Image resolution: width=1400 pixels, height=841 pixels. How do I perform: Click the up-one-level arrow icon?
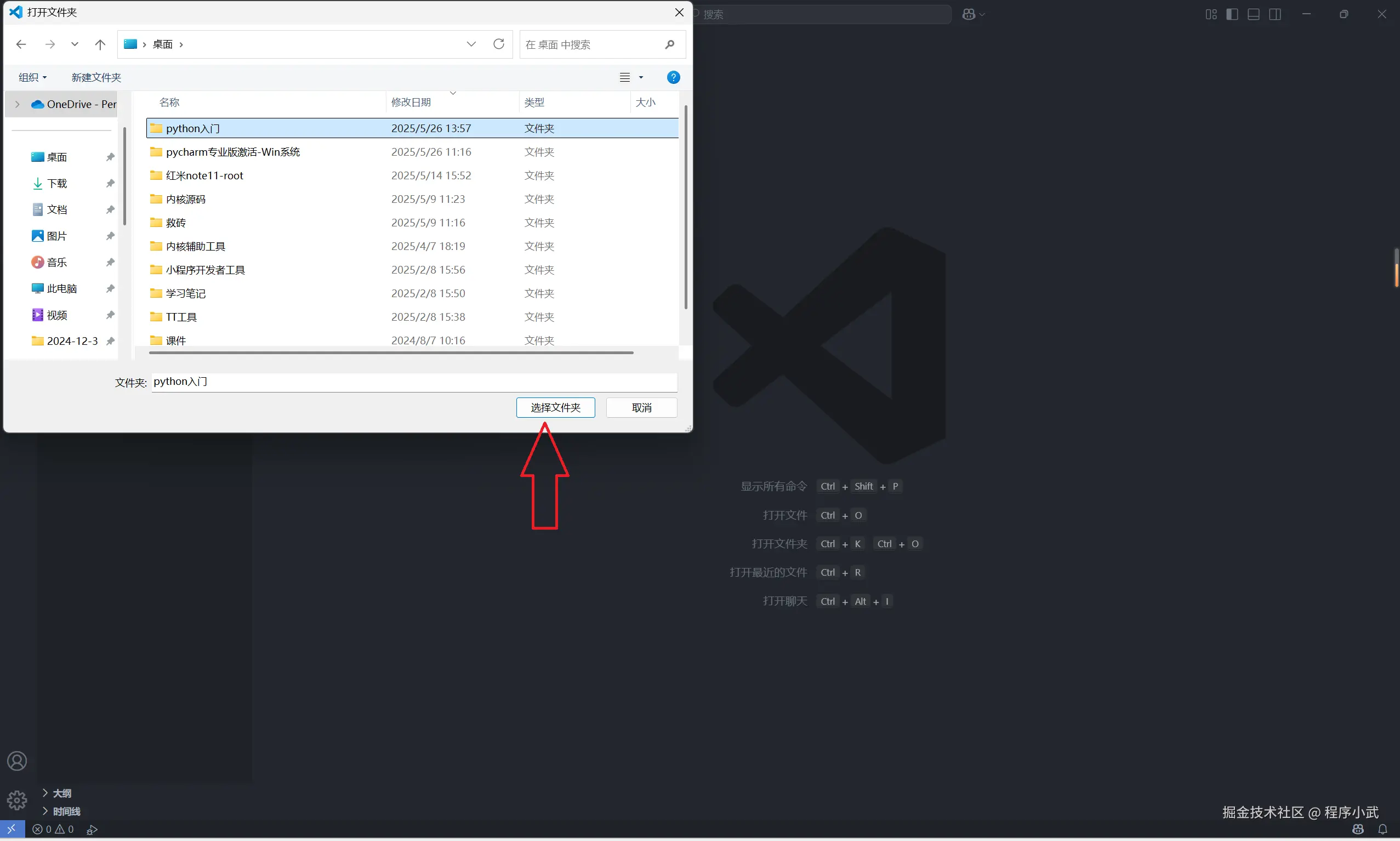point(100,44)
